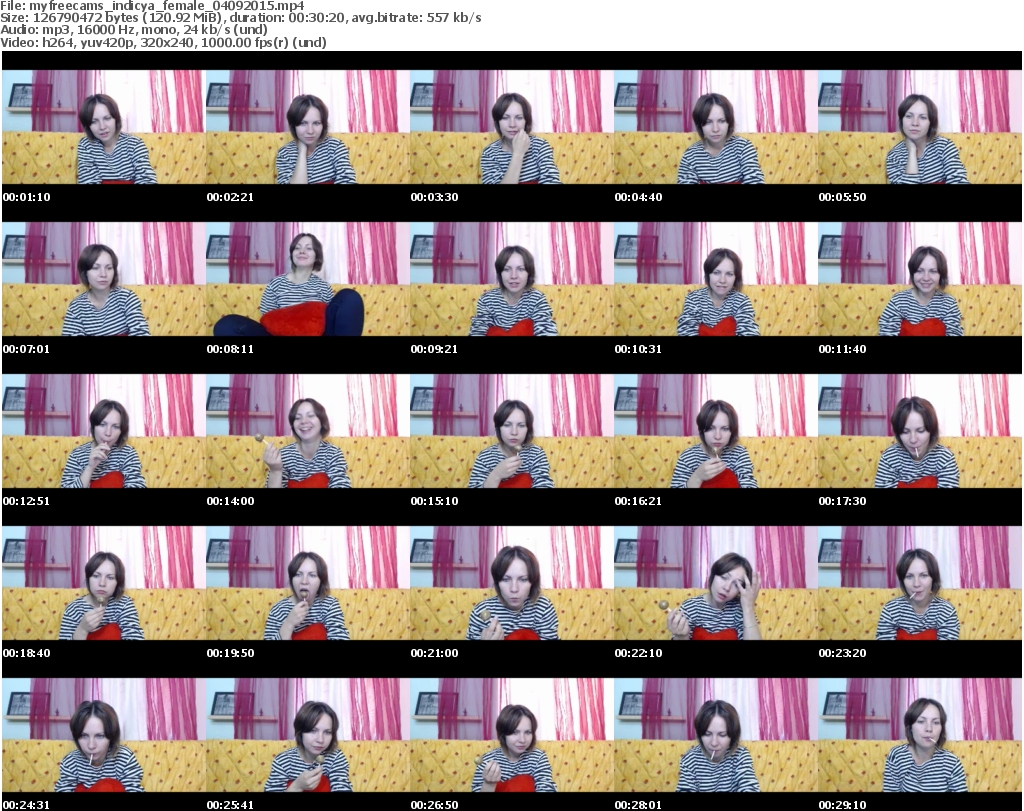Select the thumbnail at 00:01:10
Image resolution: width=1024 pixels, height=811 pixels.
pyautogui.click(x=104, y=127)
